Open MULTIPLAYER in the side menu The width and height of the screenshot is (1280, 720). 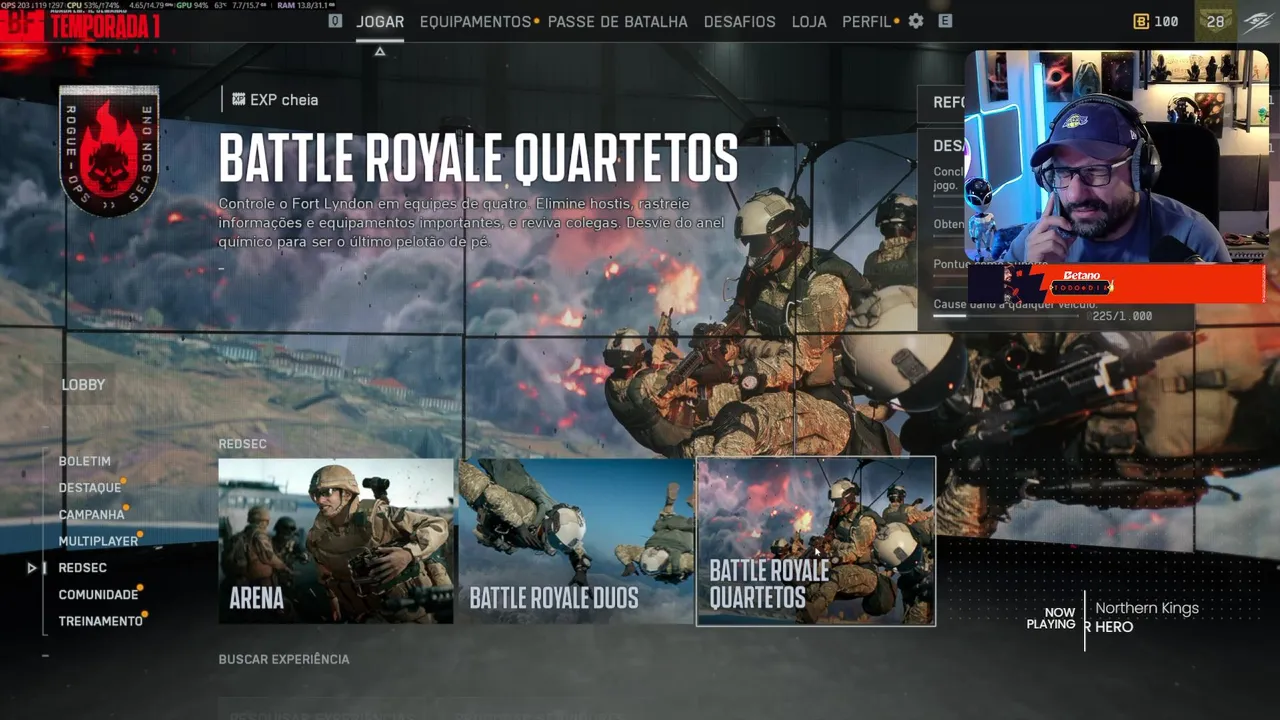(x=98, y=541)
